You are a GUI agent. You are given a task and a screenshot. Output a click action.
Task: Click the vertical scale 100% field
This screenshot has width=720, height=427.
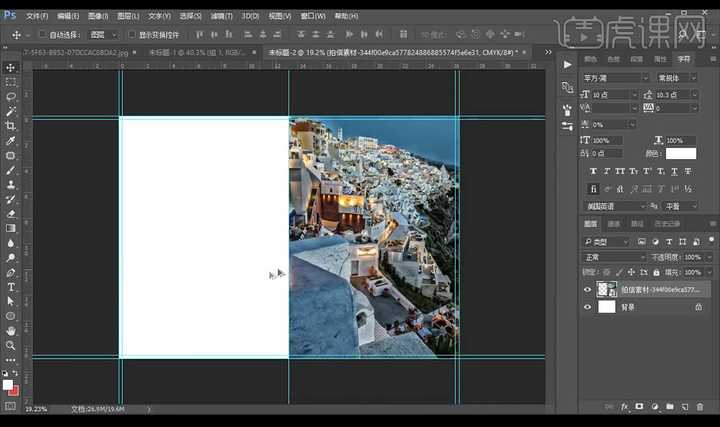(x=607, y=140)
